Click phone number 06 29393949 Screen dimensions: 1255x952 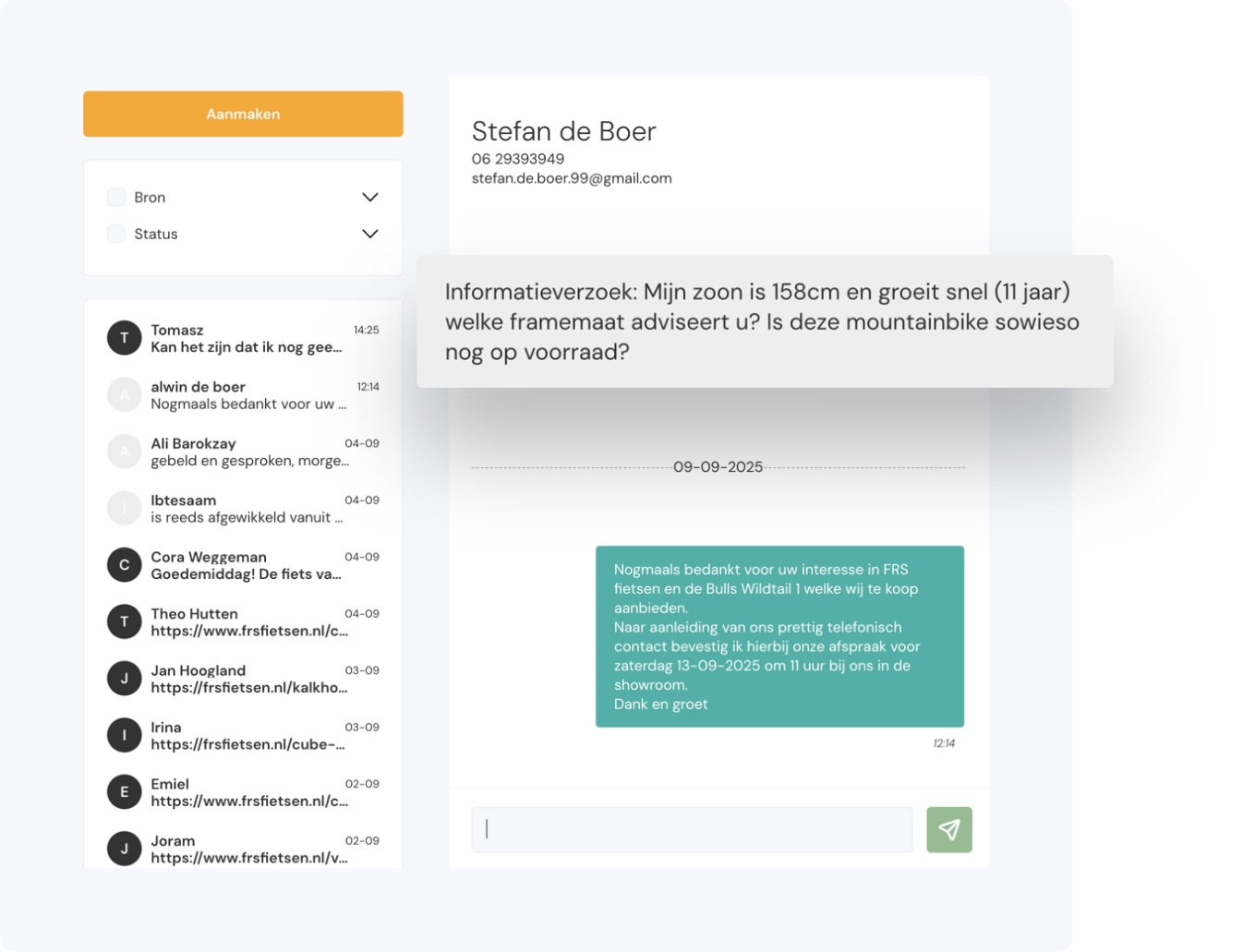(517, 159)
